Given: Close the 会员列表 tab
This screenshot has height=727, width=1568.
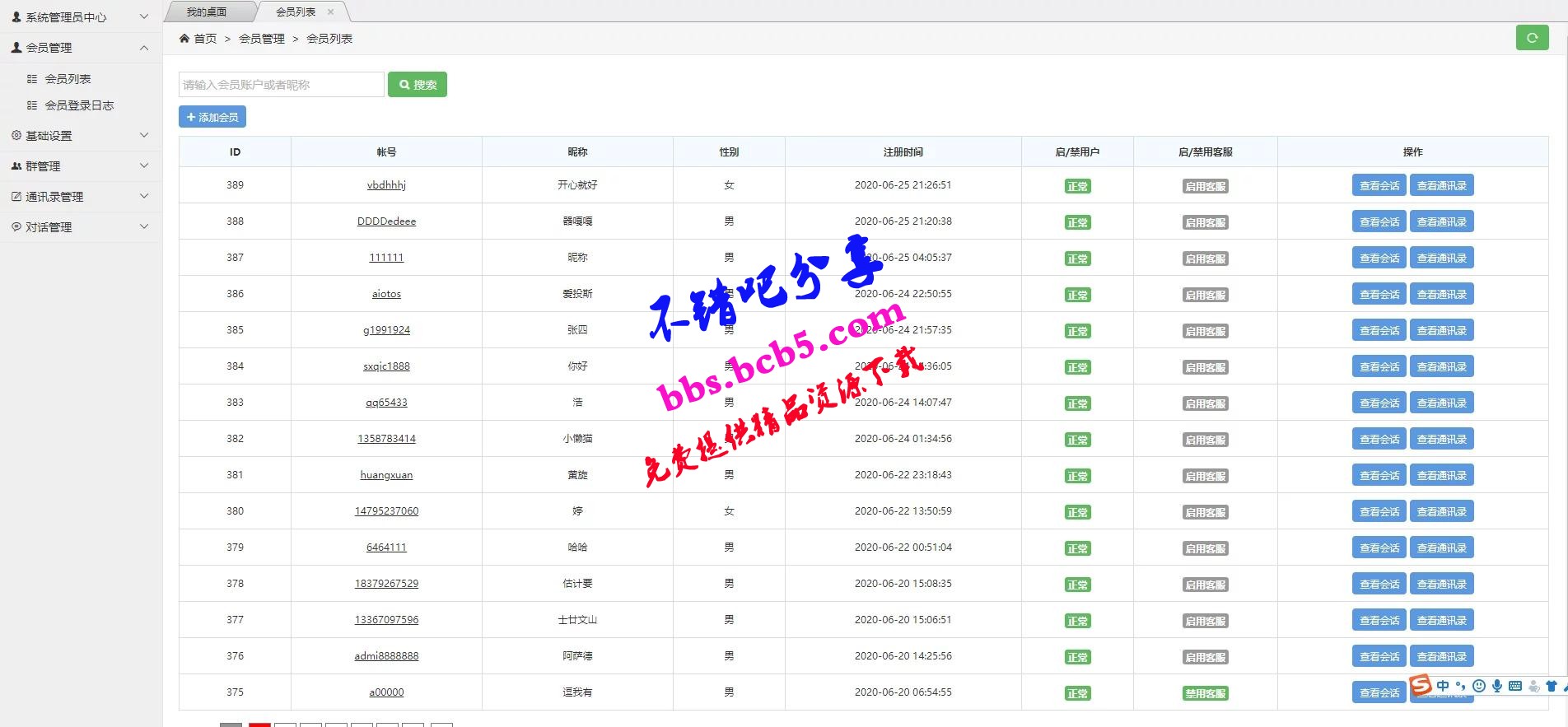Looking at the screenshot, I should [x=331, y=12].
